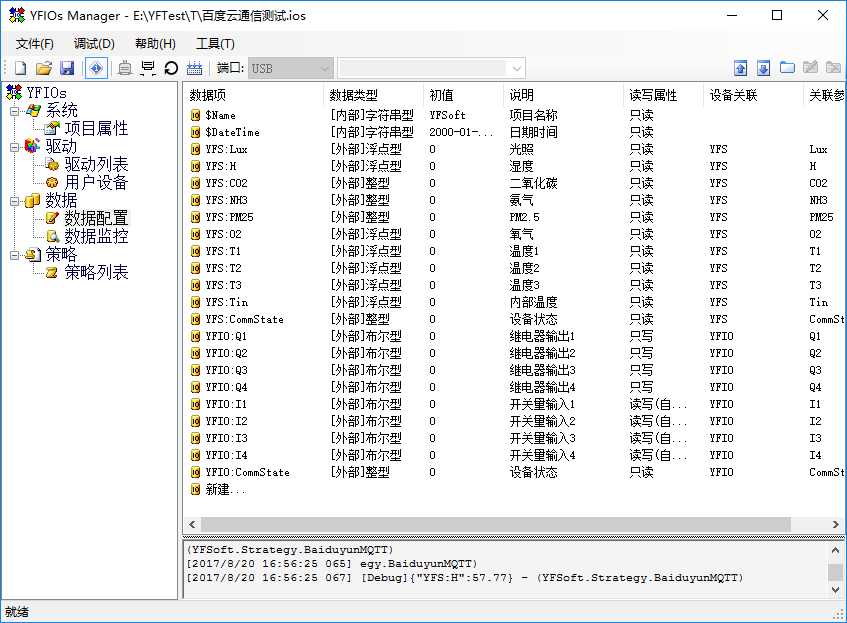Click the log panel scroll-up arrow
The width and height of the screenshot is (847, 623).
click(x=835, y=550)
